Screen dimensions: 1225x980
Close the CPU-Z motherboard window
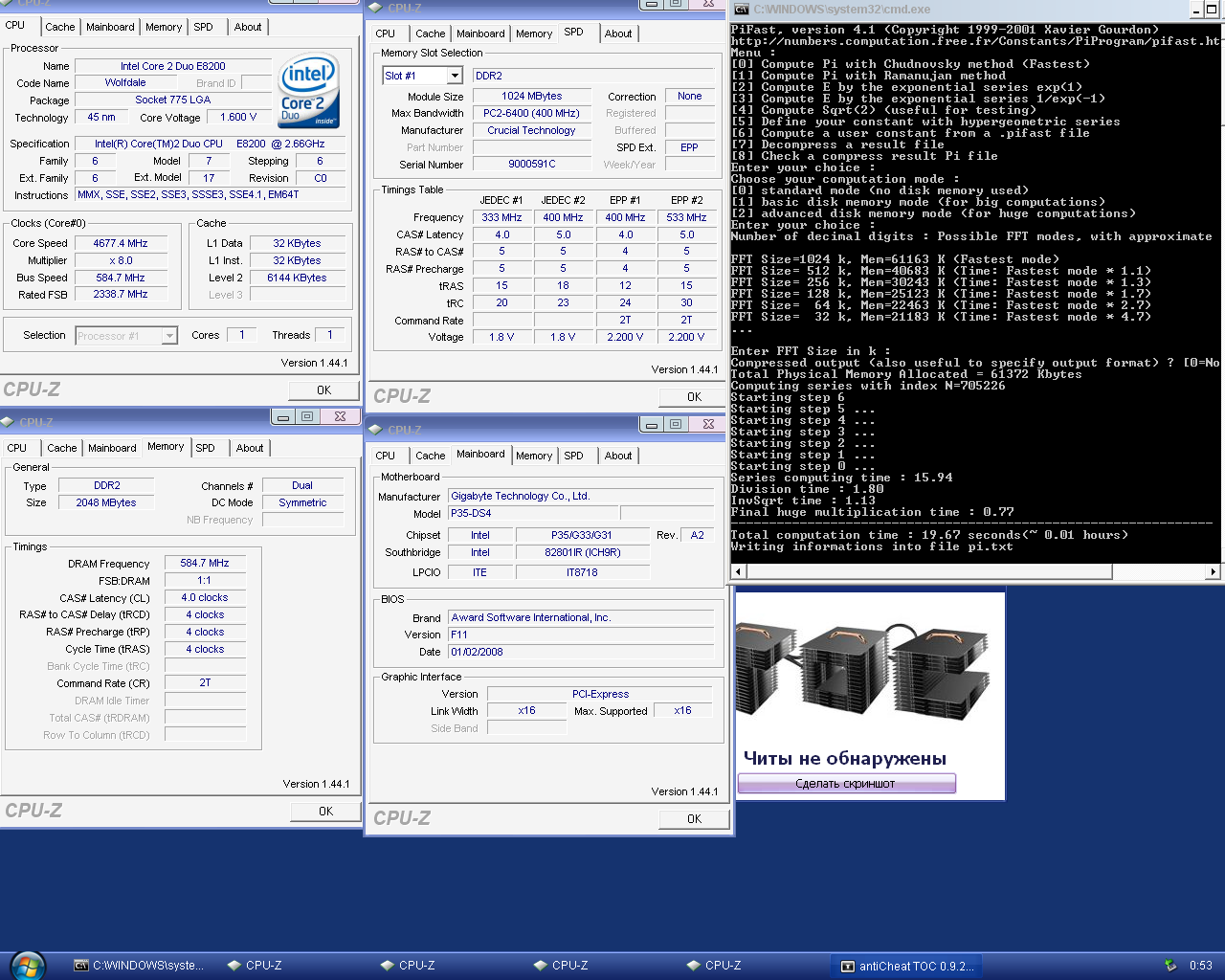(x=708, y=424)
